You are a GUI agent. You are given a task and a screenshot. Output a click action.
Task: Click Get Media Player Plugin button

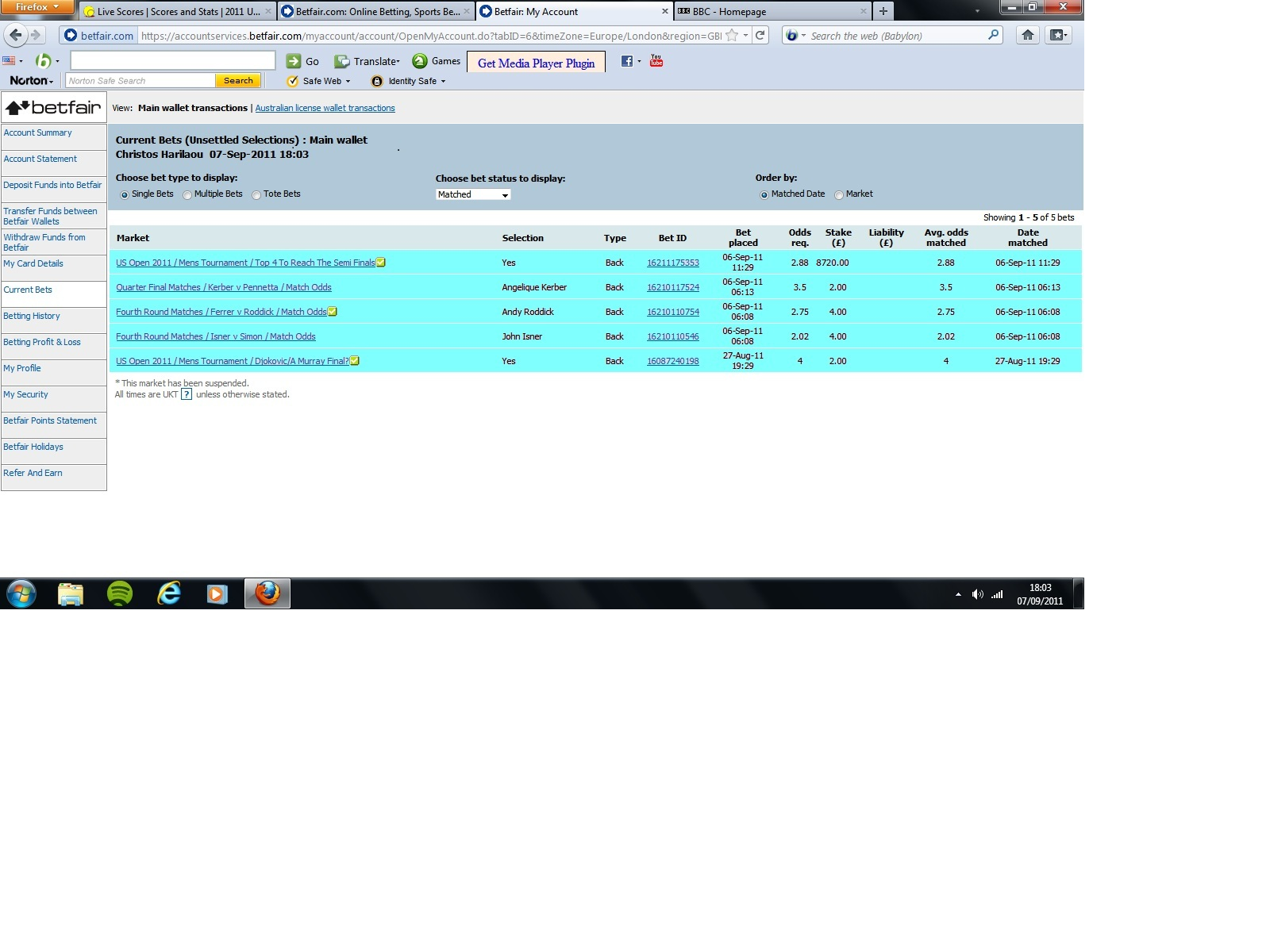coord(536,63)
